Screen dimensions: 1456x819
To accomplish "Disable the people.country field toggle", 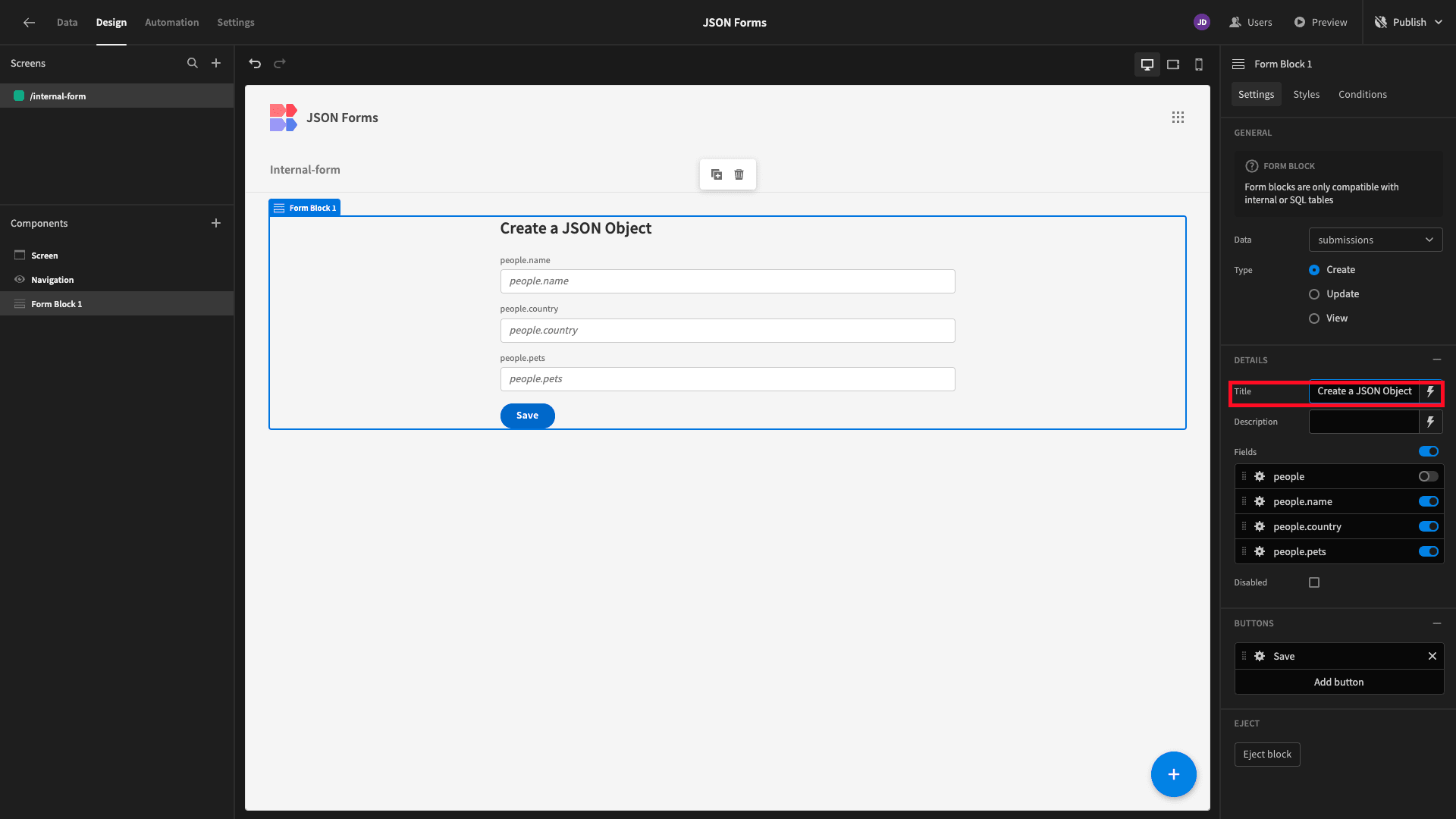I will pos(1429,526).
